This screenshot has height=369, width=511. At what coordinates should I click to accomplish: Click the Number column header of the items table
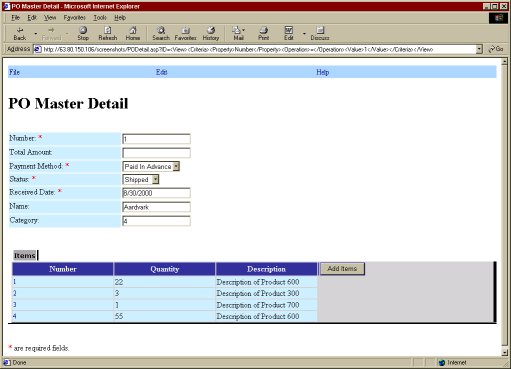point(63,269)
